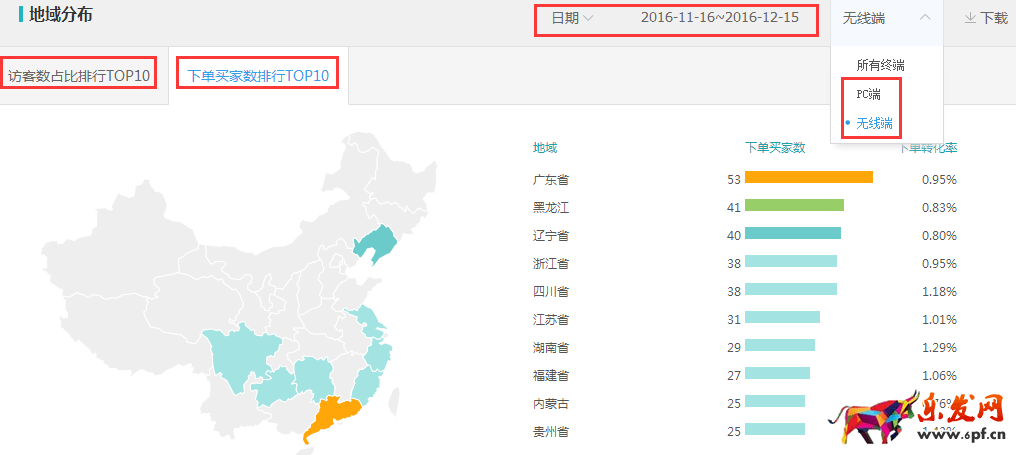Click the 内蒙古 bar
The width and height of the screenshot is (1016, 455).
pos(775,401)
